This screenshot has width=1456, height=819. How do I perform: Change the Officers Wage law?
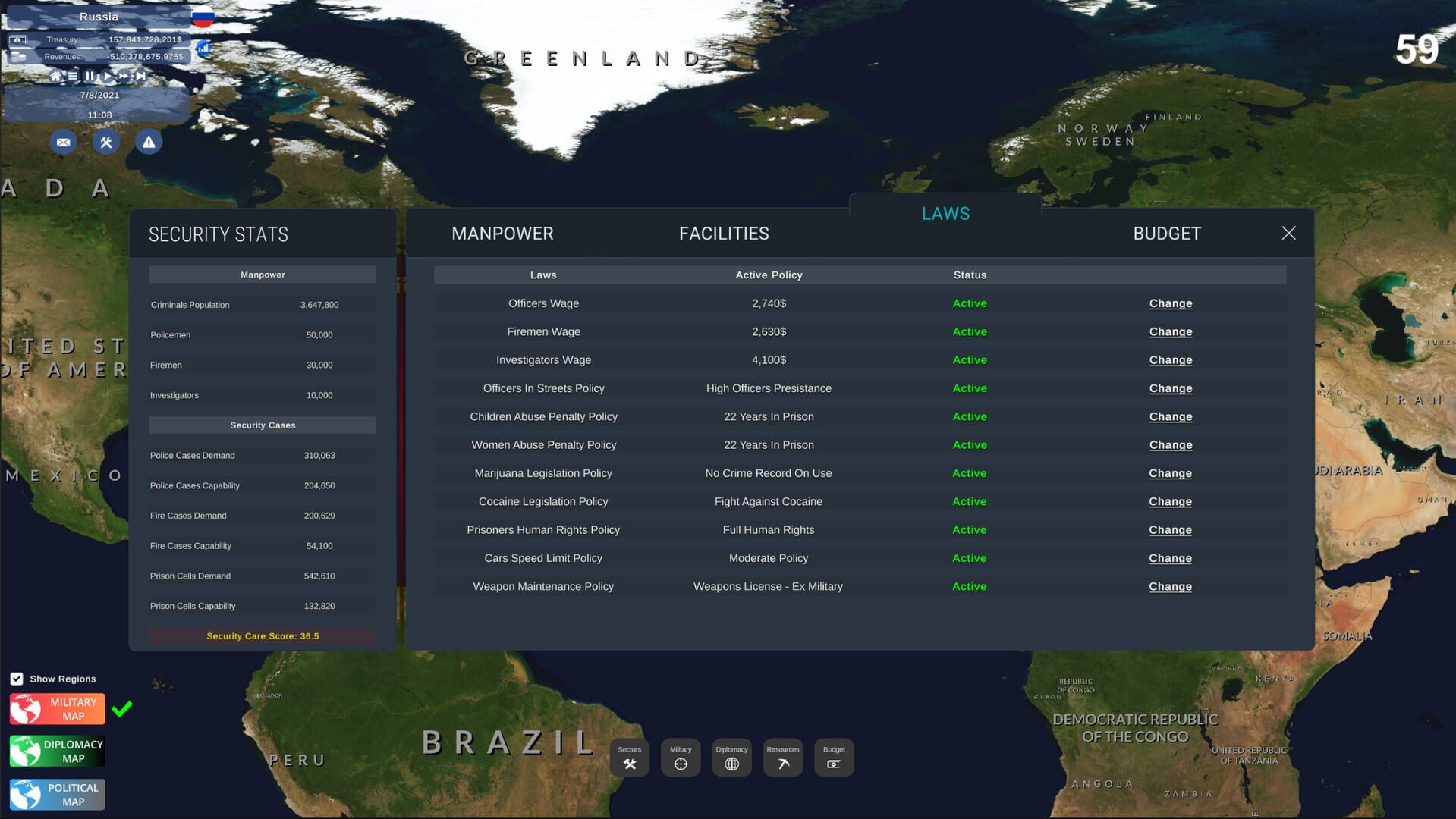[1170, 303]
